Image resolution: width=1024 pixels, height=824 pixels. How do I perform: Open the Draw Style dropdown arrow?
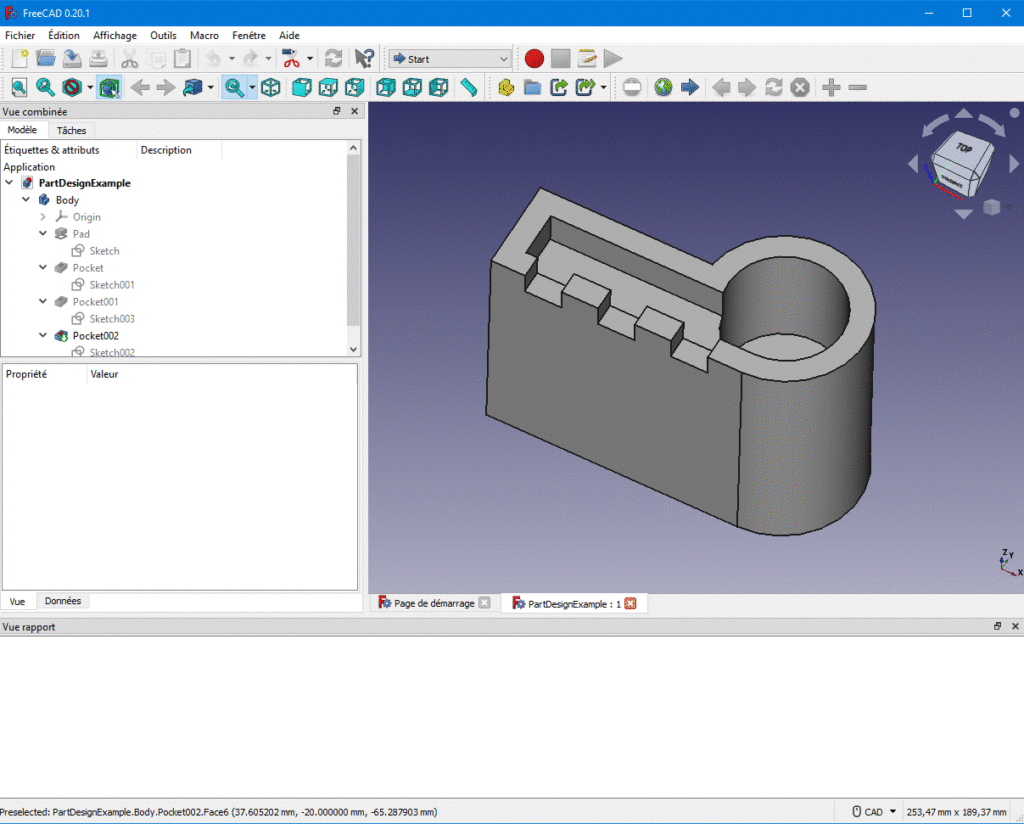[89, 87]
